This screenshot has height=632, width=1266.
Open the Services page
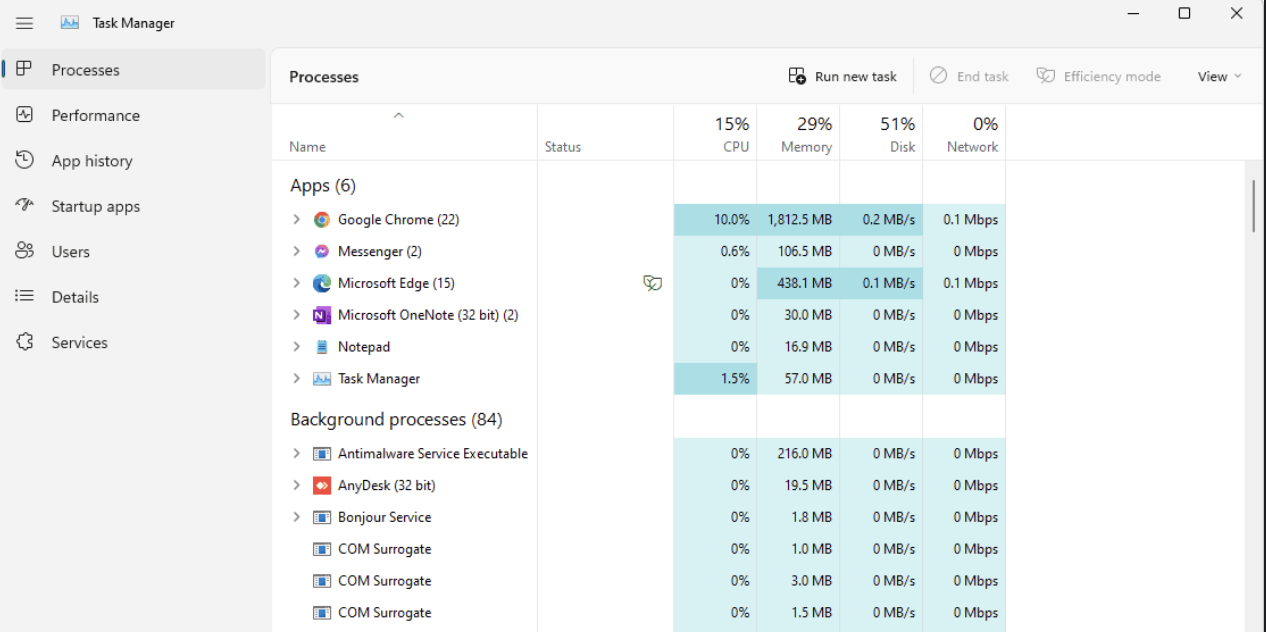coord(134,342)
